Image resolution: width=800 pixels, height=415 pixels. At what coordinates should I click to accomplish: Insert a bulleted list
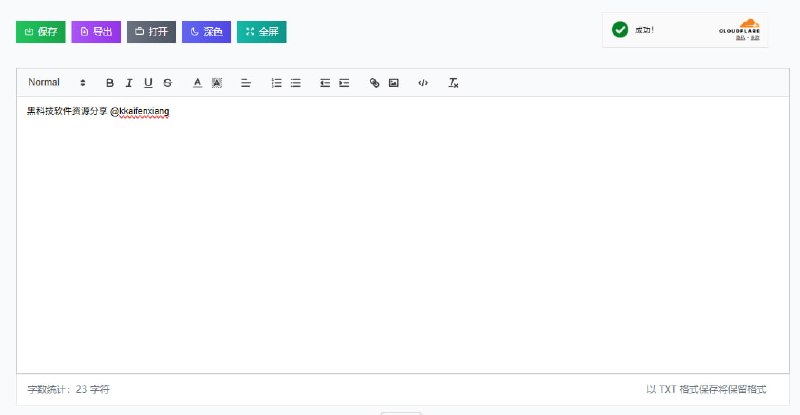296,83
